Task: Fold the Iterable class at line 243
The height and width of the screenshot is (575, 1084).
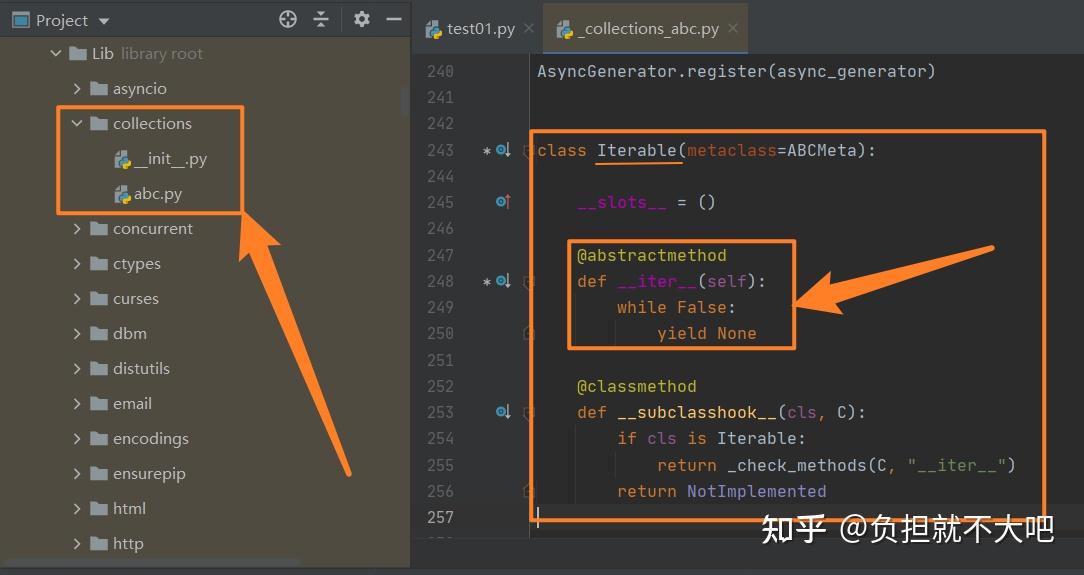Action: pyautogui.click(x=530, y=151)
